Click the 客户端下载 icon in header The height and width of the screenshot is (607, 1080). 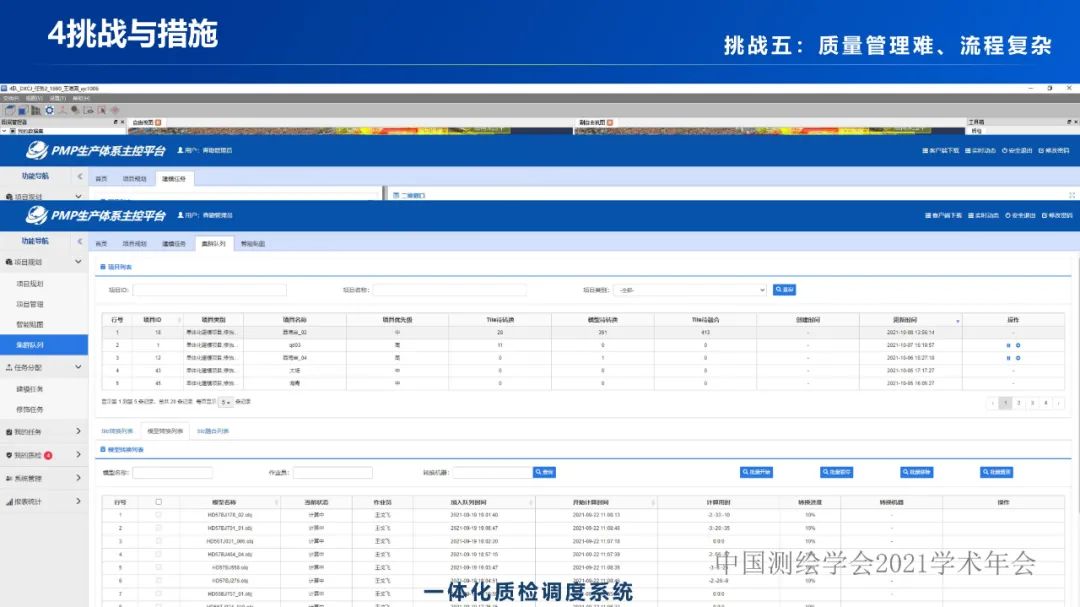click(929, 215)
